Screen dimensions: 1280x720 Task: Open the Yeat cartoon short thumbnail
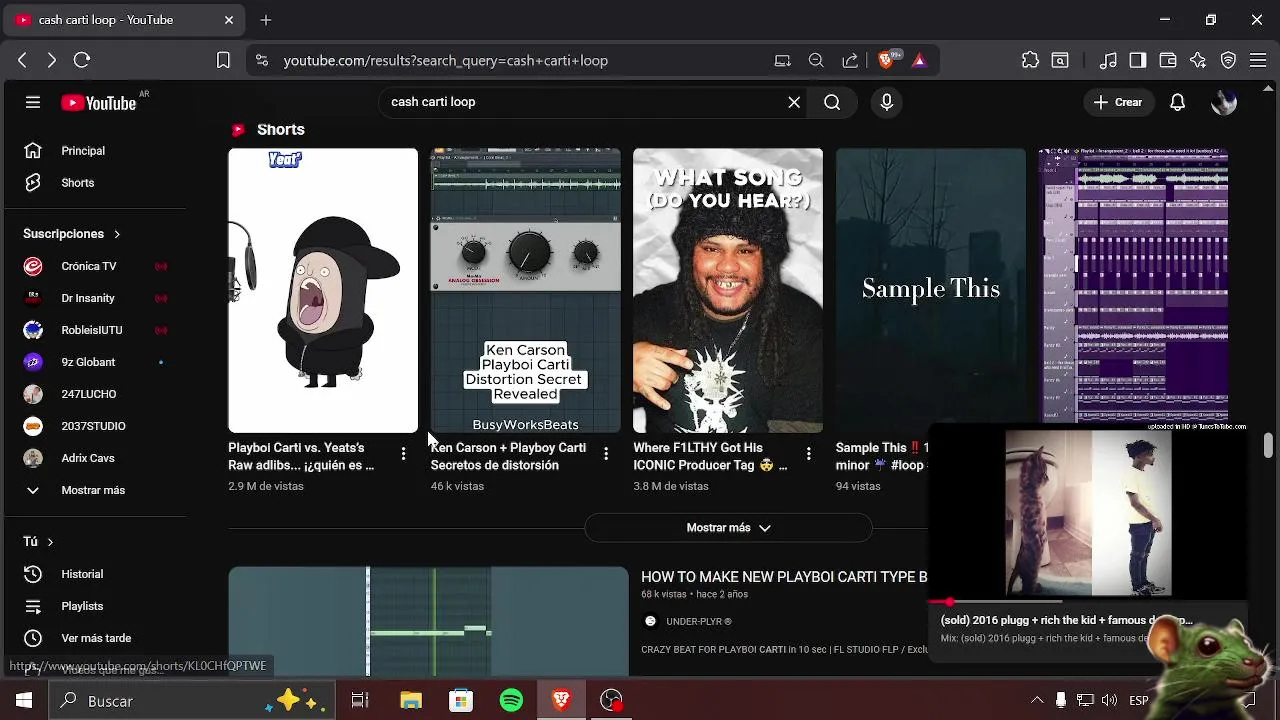pyautogui.click(x=323, y=291)
